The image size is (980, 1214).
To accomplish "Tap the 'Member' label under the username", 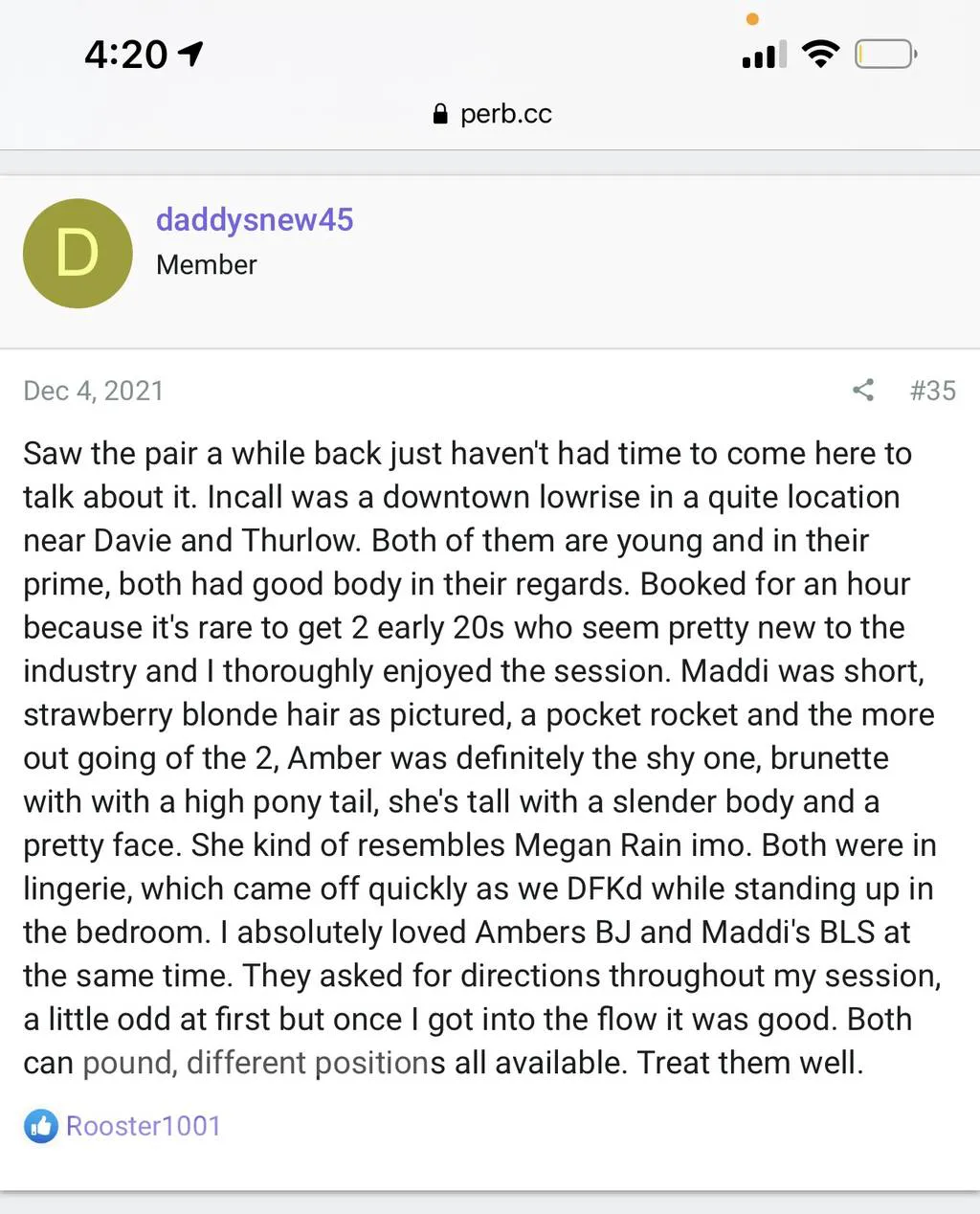I will click(x=207, y=265).
